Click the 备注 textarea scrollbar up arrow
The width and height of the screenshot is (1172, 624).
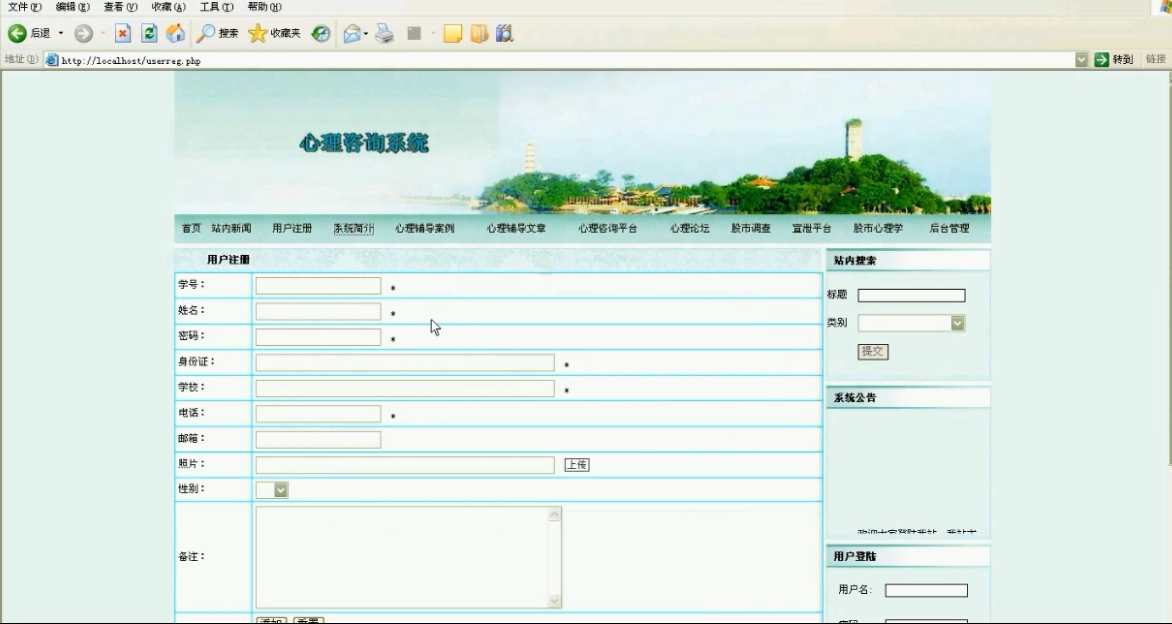pos(555,514)
